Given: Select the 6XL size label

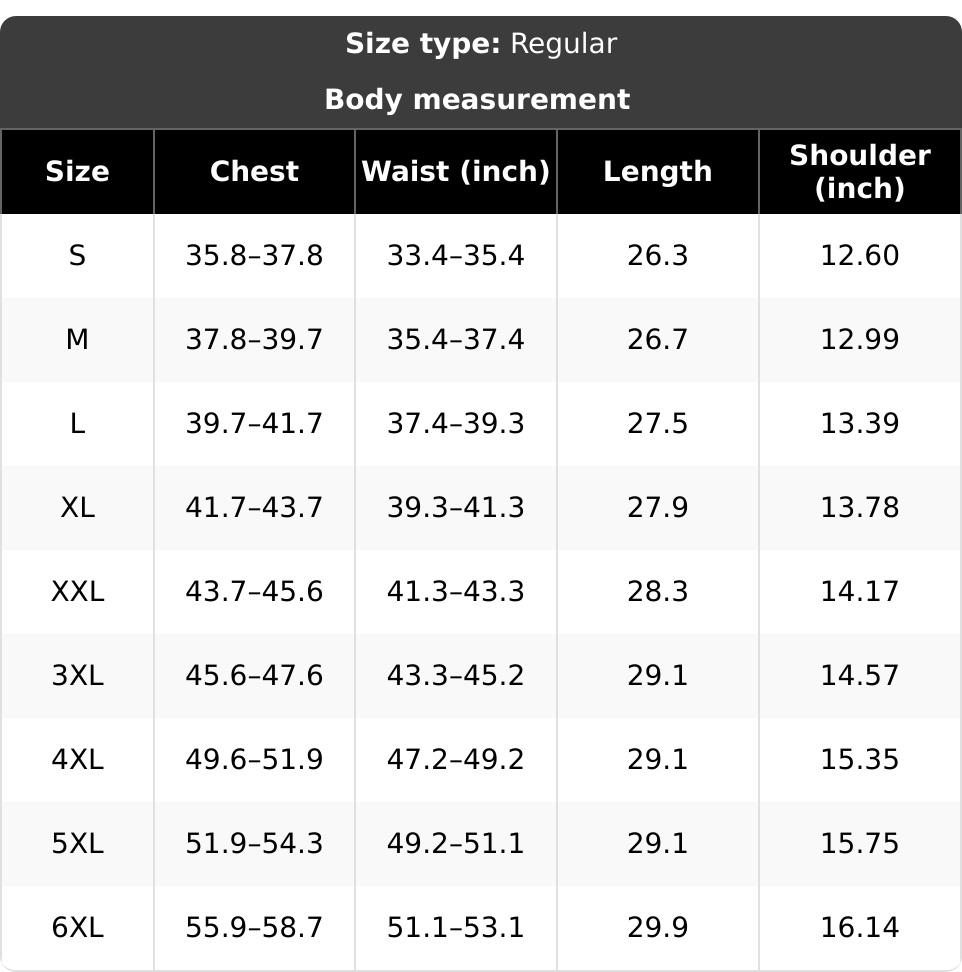Looking at the screenshot, I should pos(77,927).
